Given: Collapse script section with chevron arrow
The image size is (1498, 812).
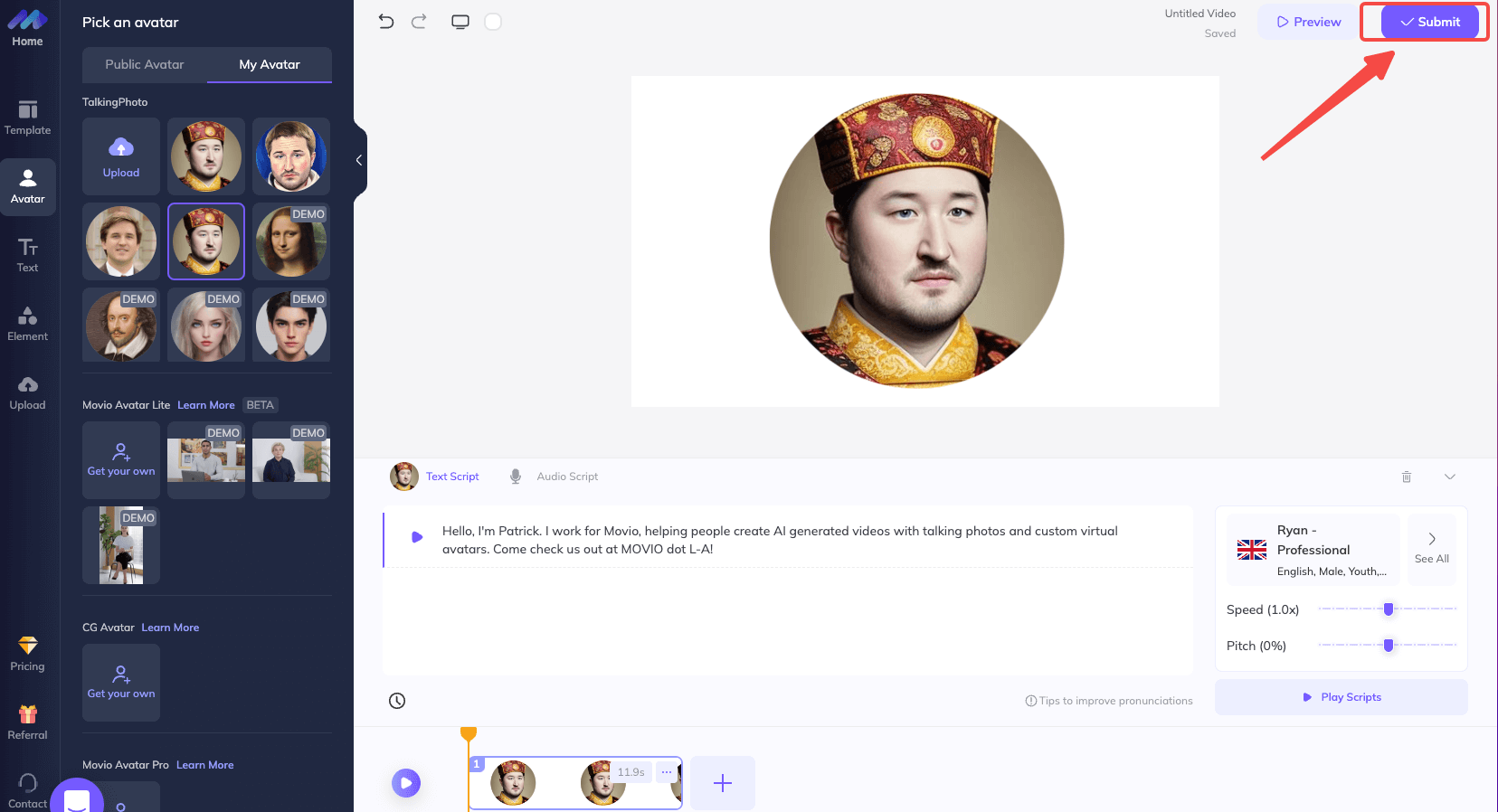Looking at the screenshot, I should (x=1450, y=477).
